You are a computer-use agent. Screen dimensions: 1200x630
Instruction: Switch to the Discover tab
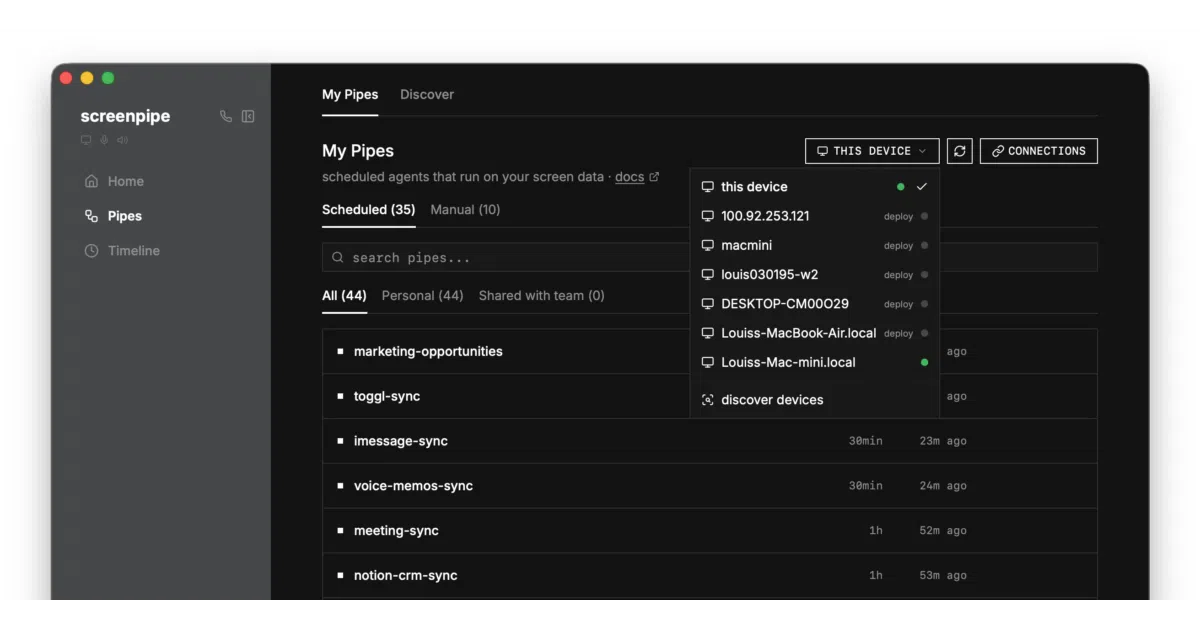427,95
